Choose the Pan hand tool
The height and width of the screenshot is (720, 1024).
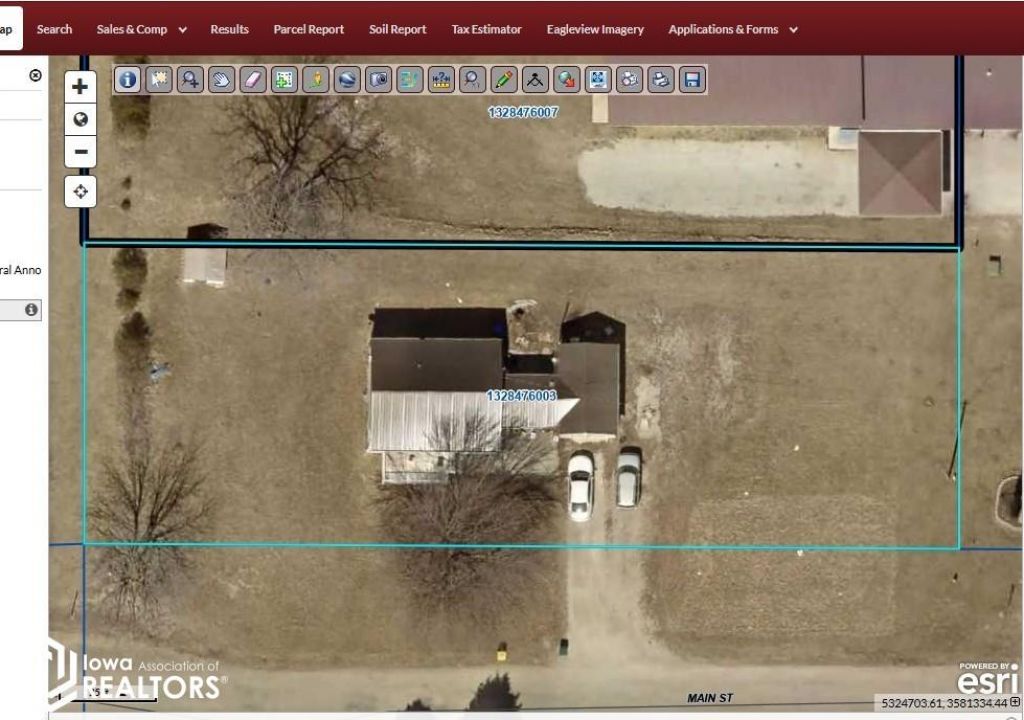(221, 80)
